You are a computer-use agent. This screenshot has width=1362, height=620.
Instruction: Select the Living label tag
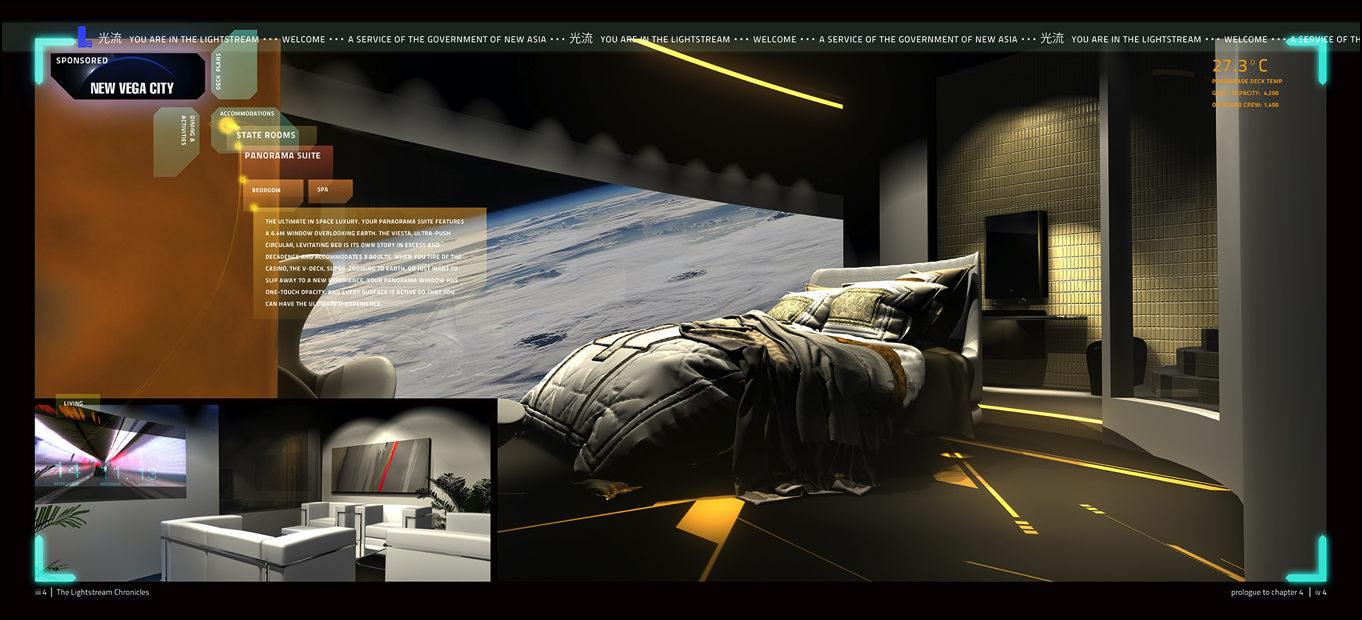[74, 404]
